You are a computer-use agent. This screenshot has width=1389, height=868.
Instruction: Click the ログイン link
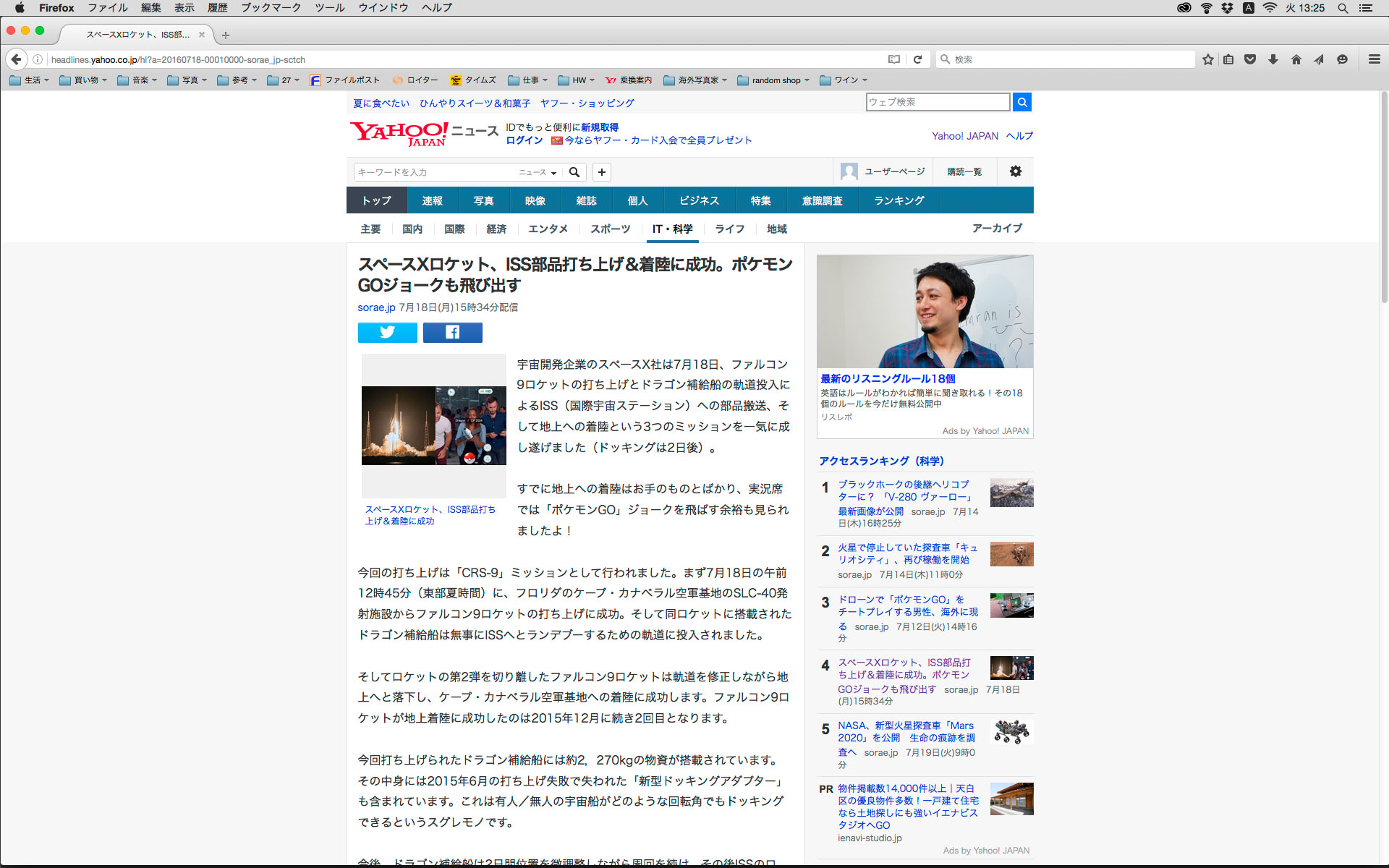(524, 140)
